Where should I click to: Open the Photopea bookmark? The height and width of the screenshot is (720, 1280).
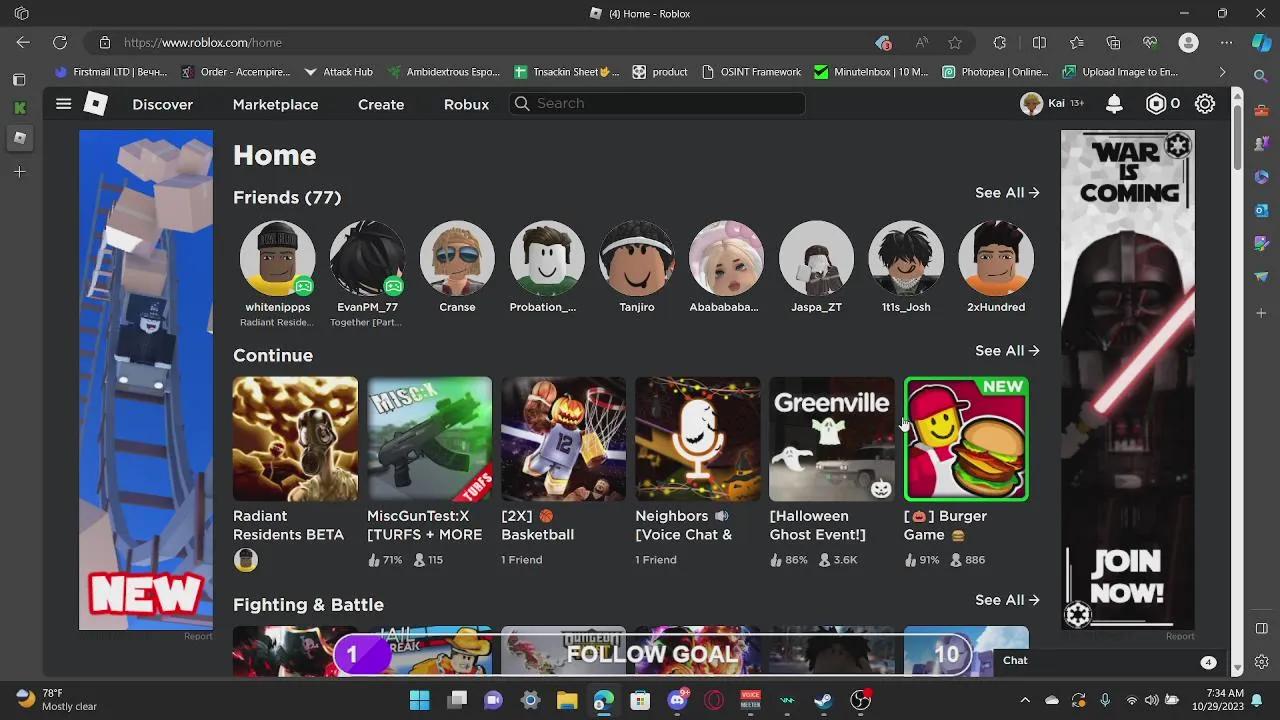click(995, 72)
